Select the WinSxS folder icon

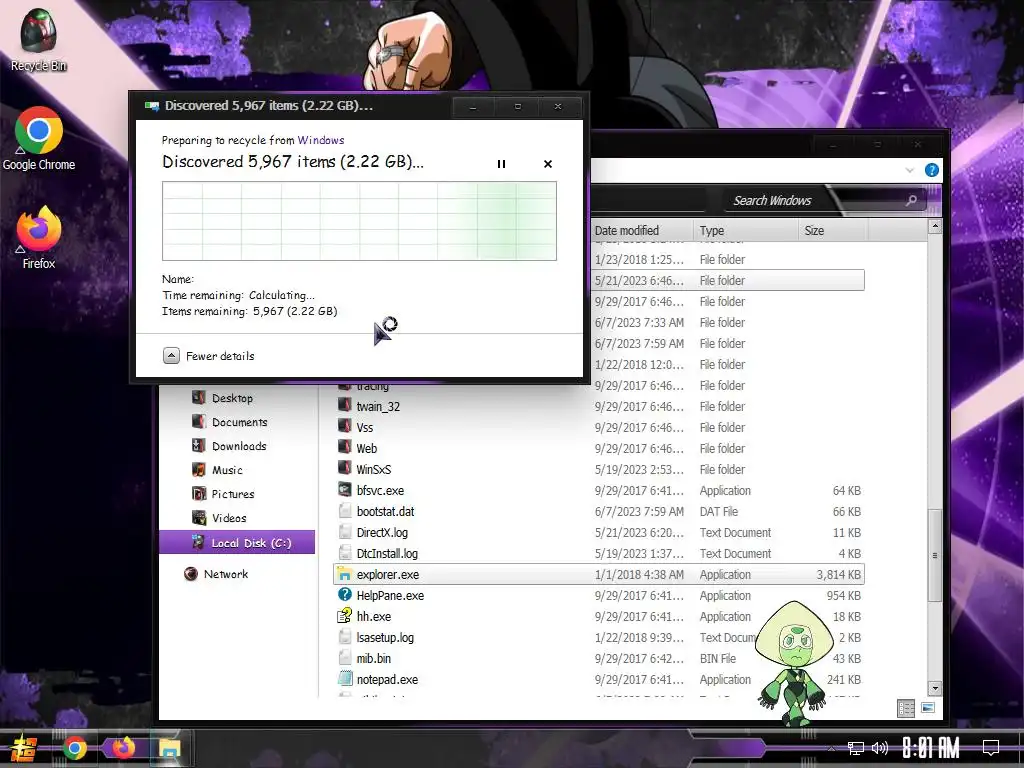(x=345, y=468)
